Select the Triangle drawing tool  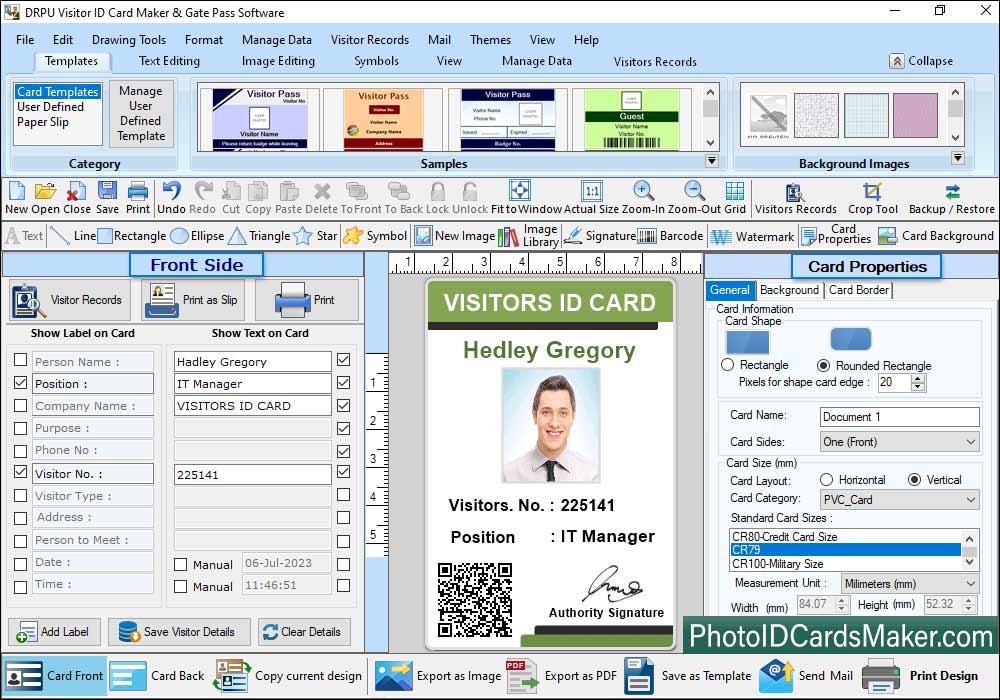pyautogui.click(x=260, y=236)
